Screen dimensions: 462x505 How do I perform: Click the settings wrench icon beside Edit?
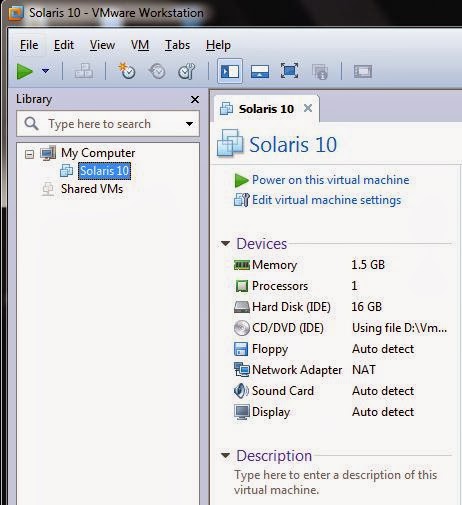(242, 200)
